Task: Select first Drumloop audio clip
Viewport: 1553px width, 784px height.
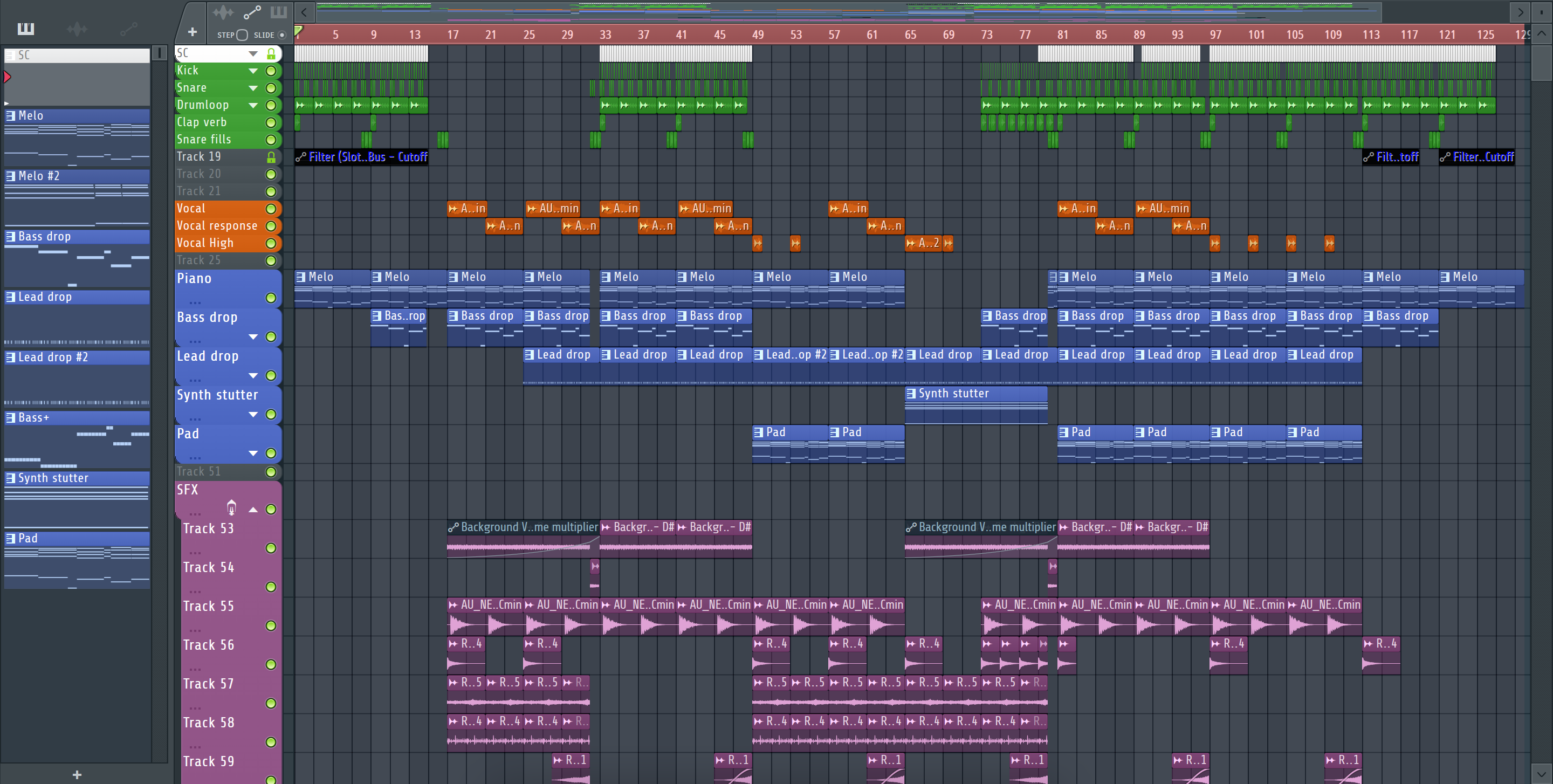Action: click(x=304, y=106)
